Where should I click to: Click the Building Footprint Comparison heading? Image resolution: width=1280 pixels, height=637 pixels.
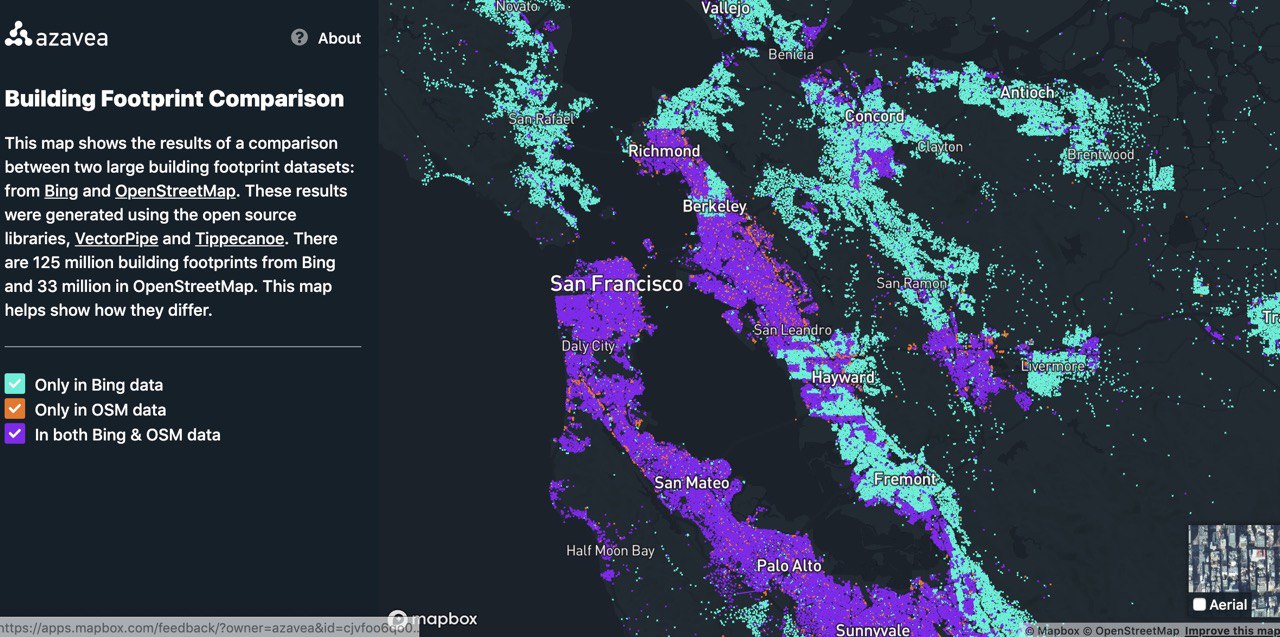175,99
